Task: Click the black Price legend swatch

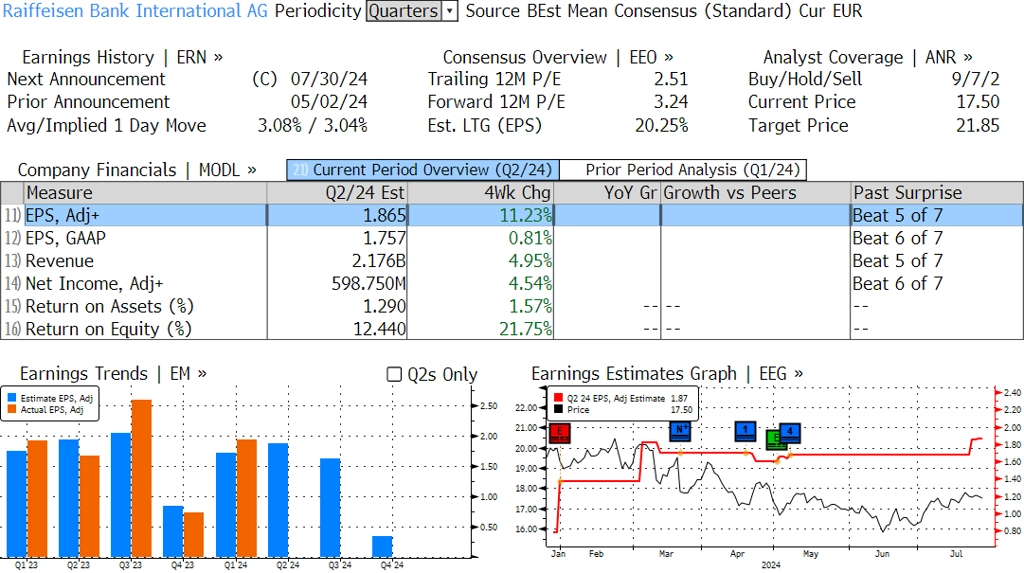Action: pos(558,410)
